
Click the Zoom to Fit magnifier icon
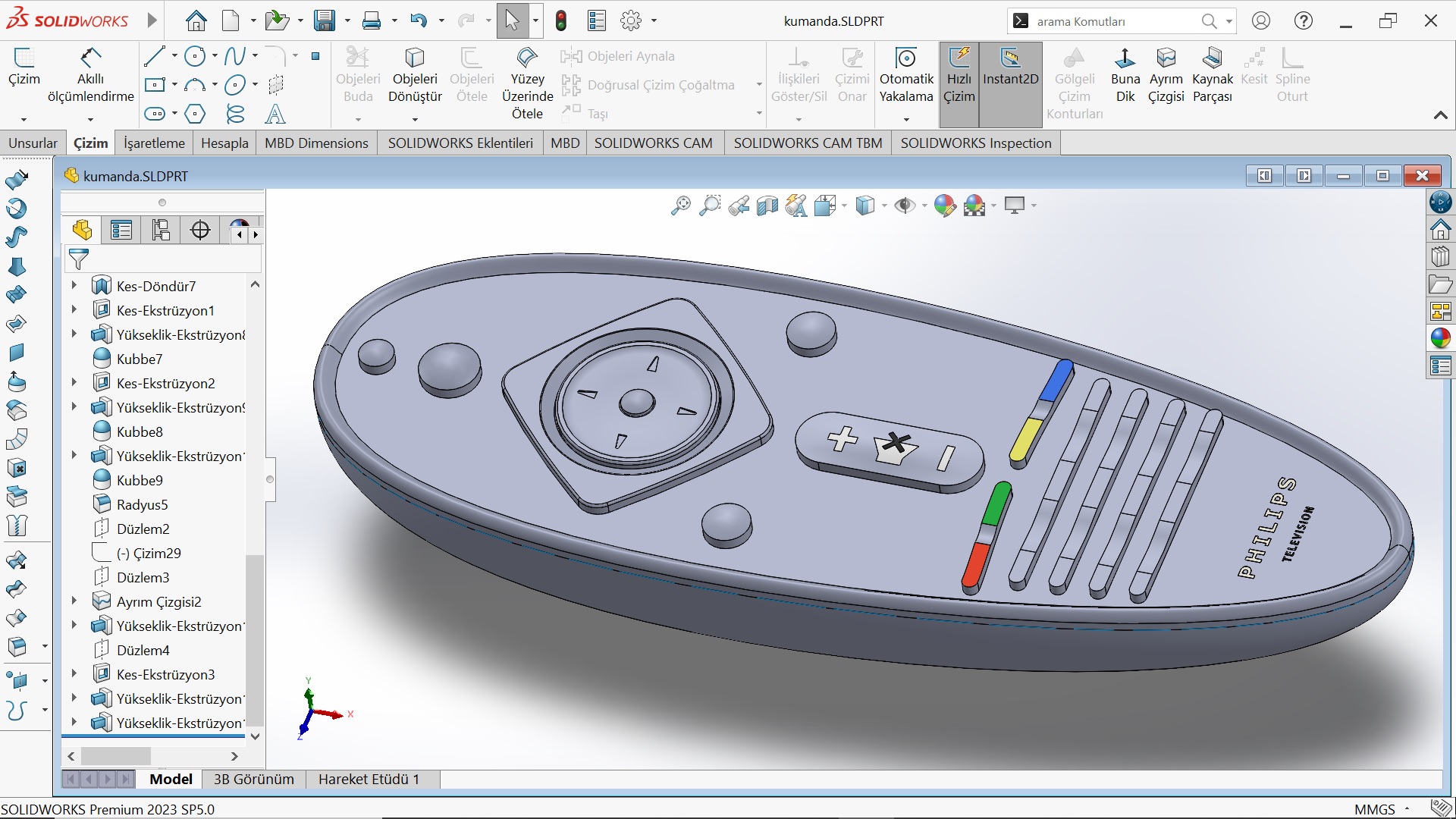680,206
